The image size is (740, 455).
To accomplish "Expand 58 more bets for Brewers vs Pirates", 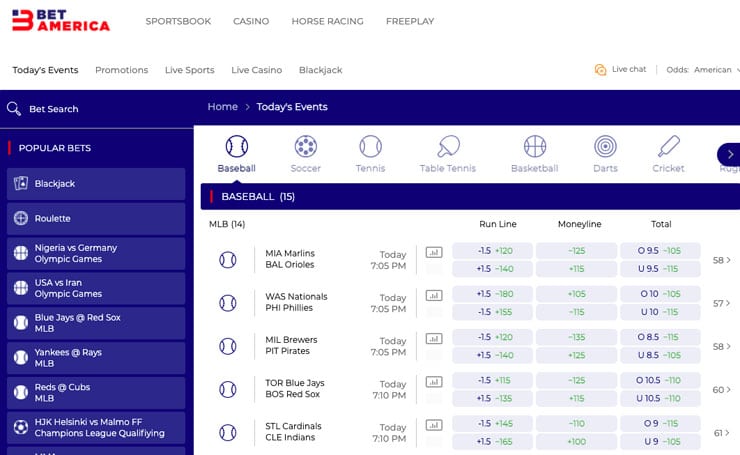I will click(722, 346).
